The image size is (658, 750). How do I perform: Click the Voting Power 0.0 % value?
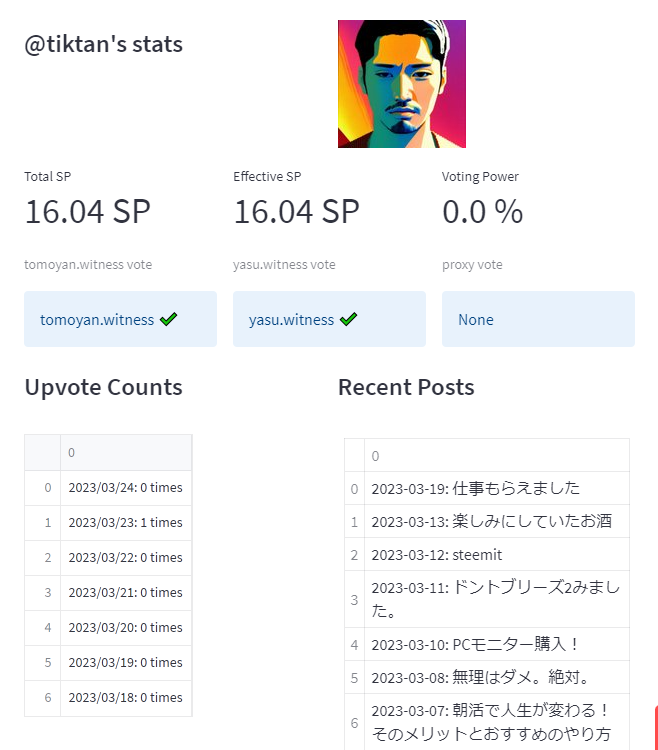pos(483,211)
